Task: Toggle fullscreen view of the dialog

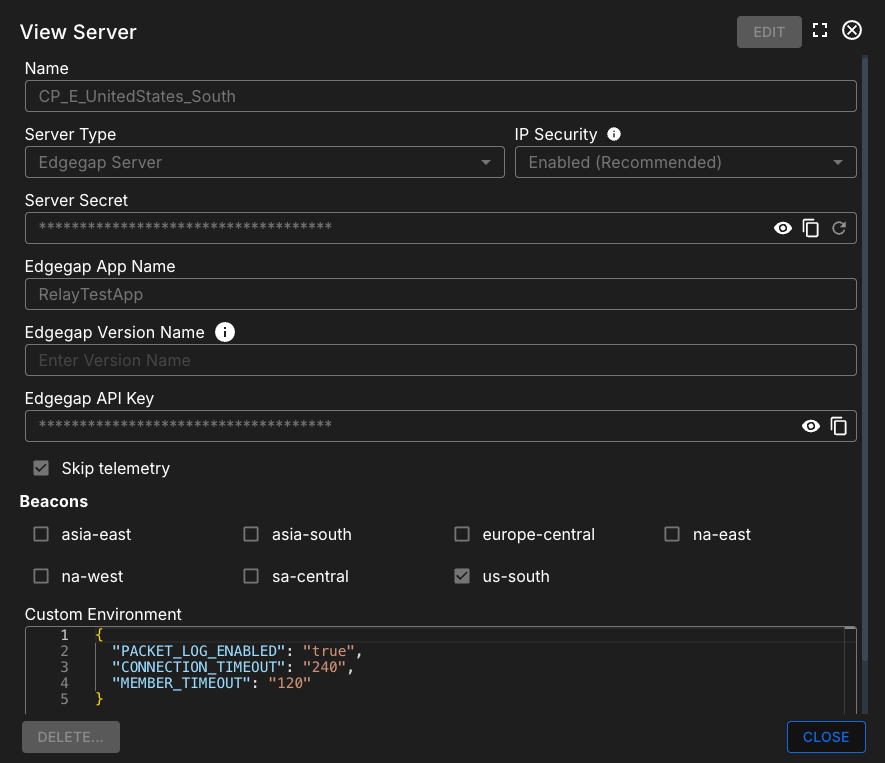Action: click(x=820, y=30)
